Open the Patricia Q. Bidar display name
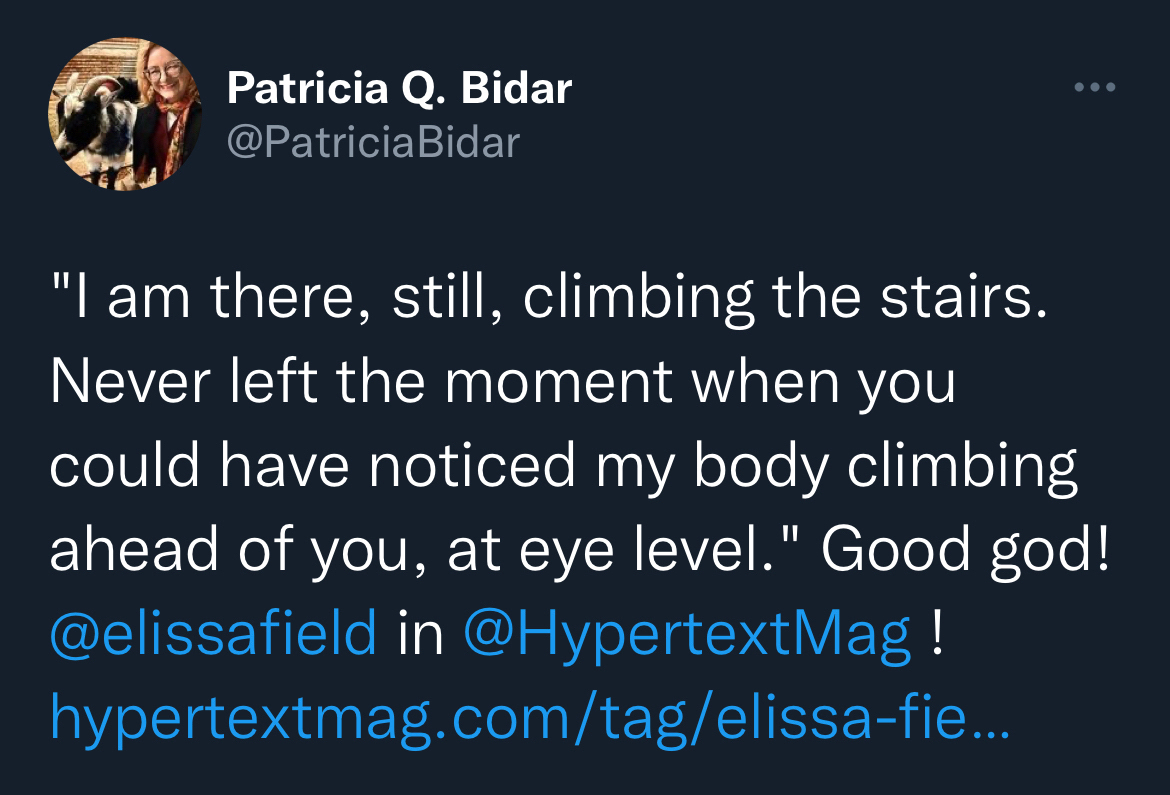This screenshot has height=795, width=1170. pyautogui.click(x=399, y=89)
